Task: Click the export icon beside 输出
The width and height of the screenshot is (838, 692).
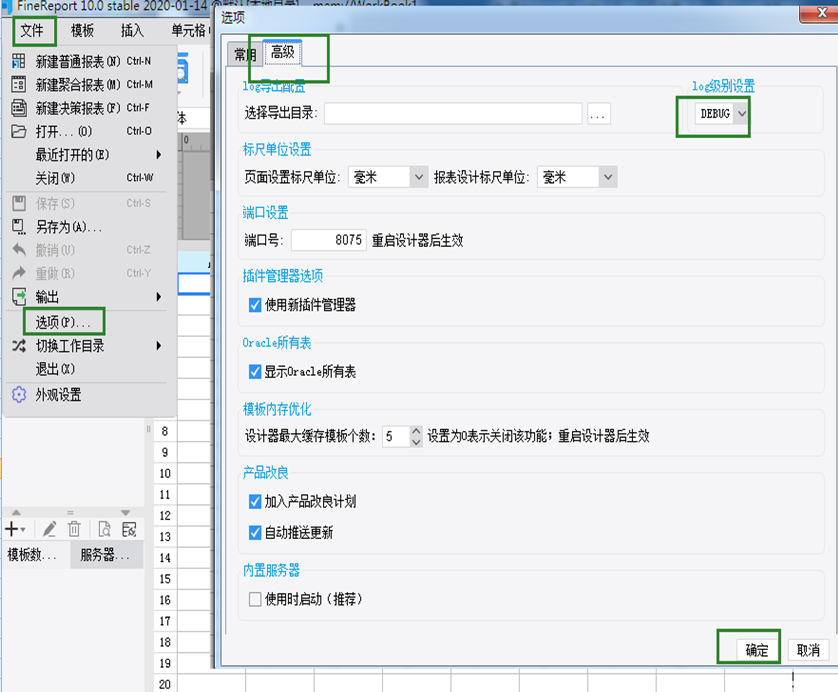Action: (19, 297)
